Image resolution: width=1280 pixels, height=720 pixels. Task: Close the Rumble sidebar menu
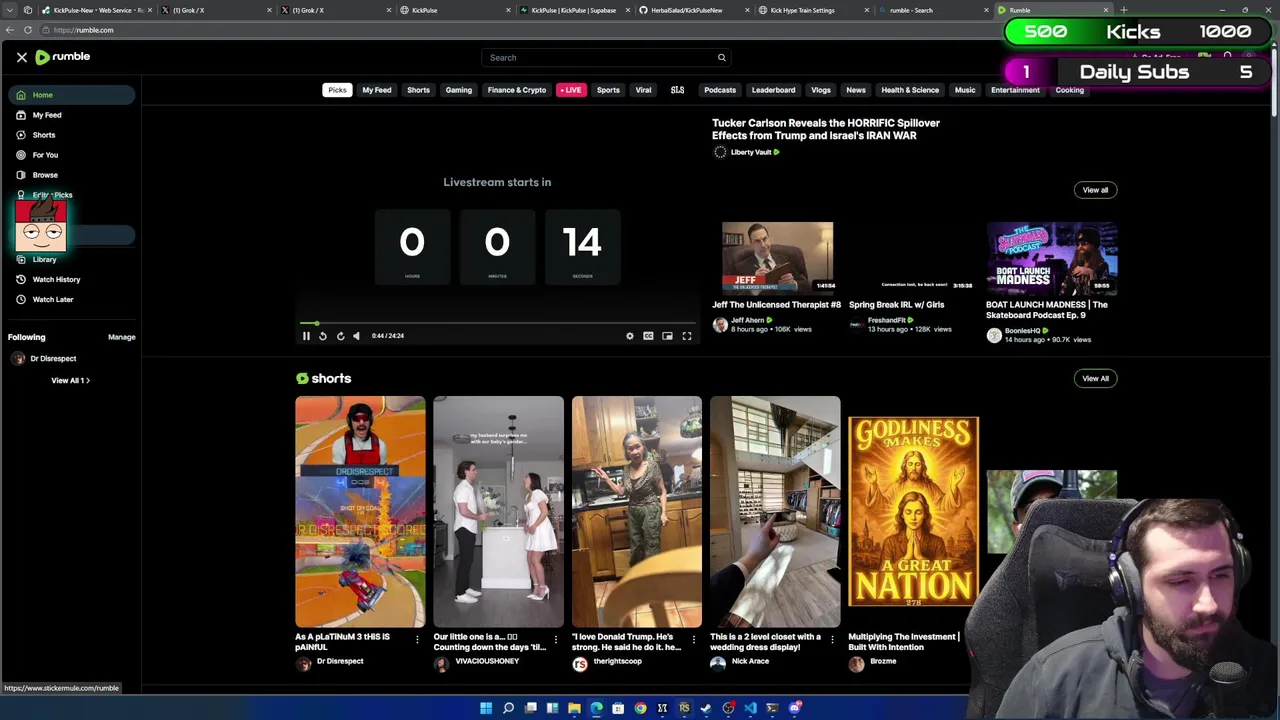pyautogui.click(x=22, y=57)
